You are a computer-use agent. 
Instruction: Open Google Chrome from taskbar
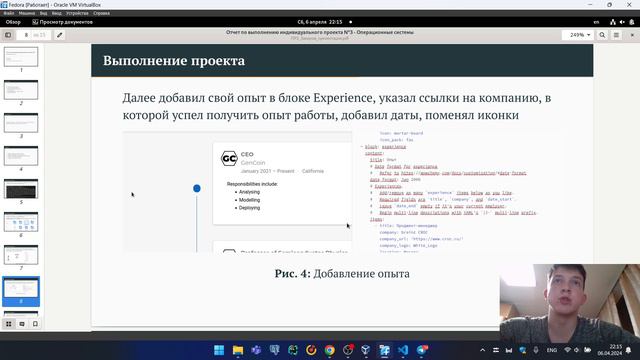330,350
